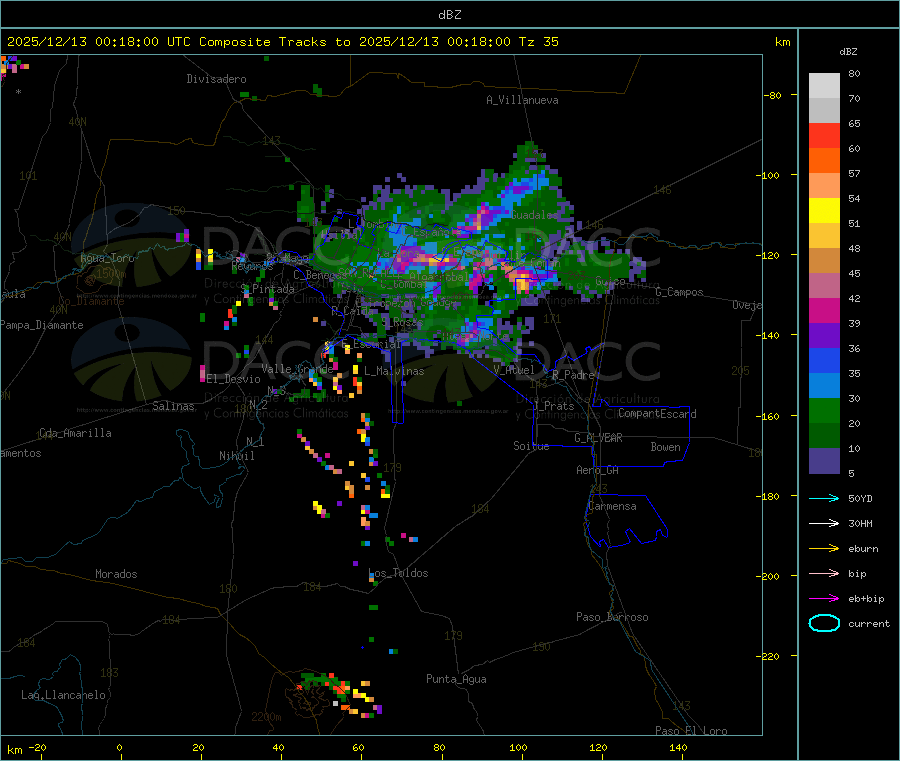Click the J_Prats map label
The width and height of the screenshot is (900, 761).
[553, 406]
